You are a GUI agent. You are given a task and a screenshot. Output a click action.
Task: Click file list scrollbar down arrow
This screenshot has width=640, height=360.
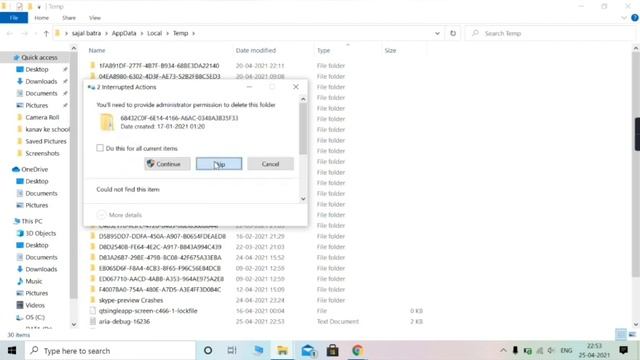coord(636,324)
